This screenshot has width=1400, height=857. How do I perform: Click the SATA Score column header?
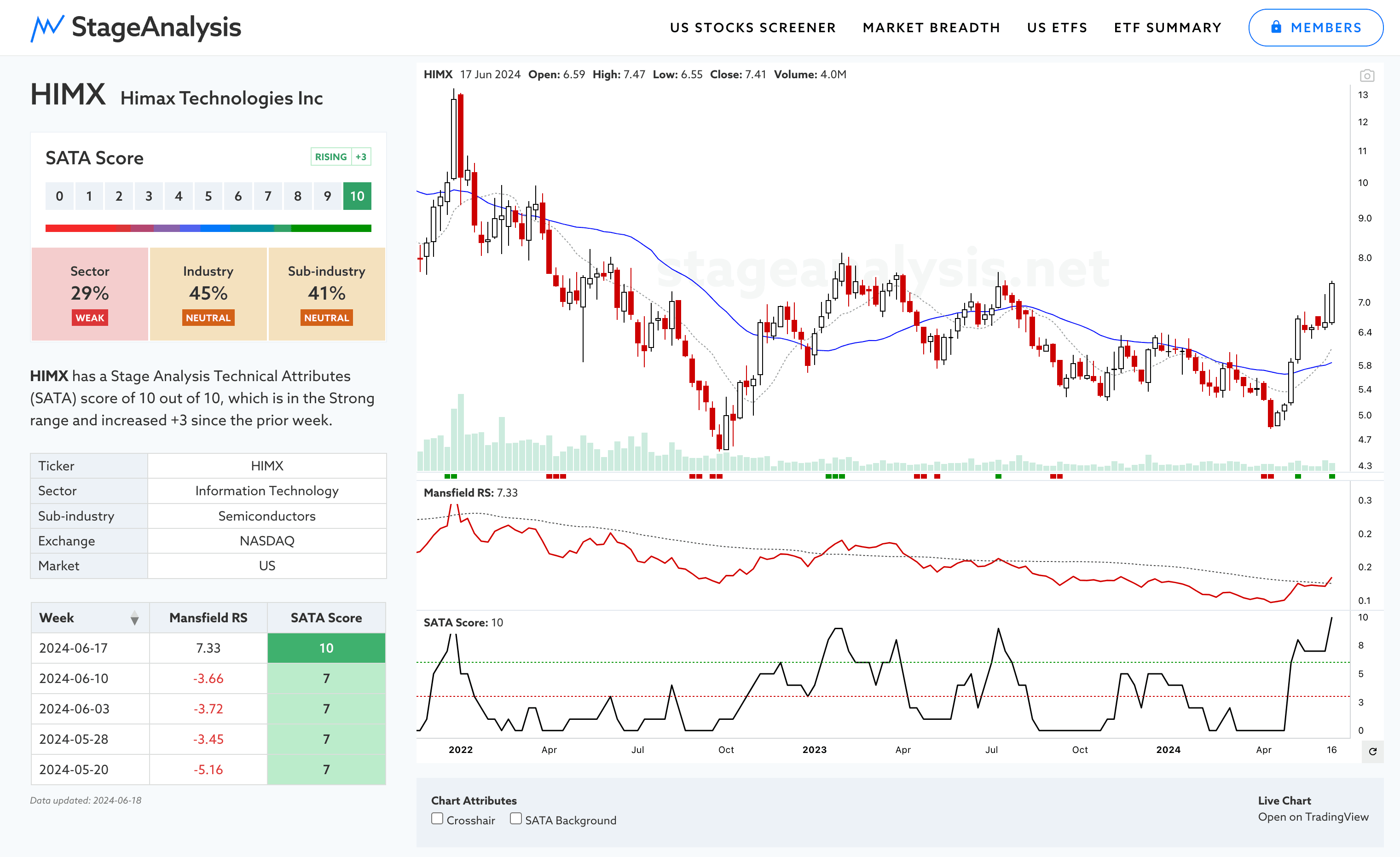click(x=326, y=618)
